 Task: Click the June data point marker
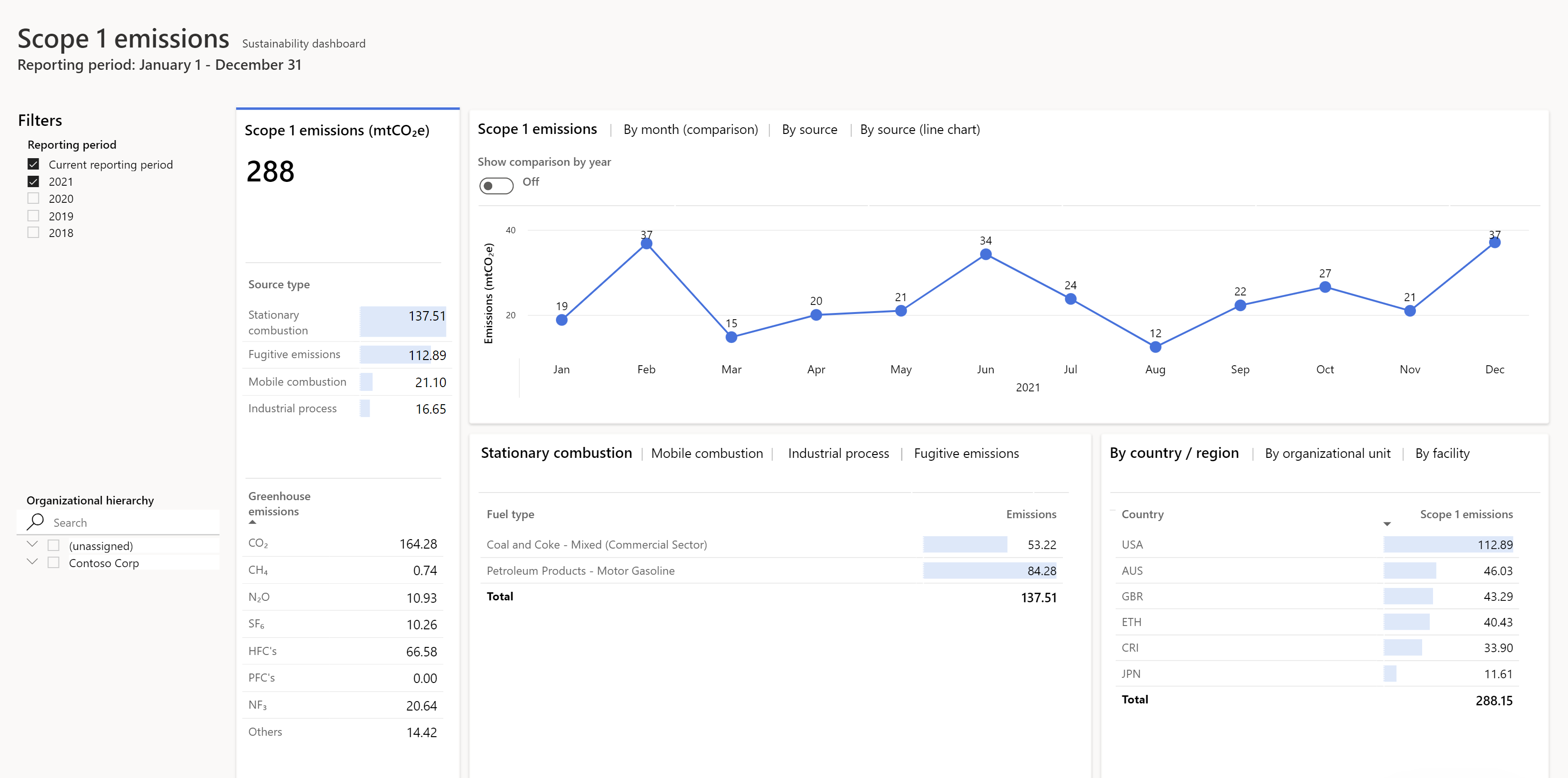click(x=985, y=254)
